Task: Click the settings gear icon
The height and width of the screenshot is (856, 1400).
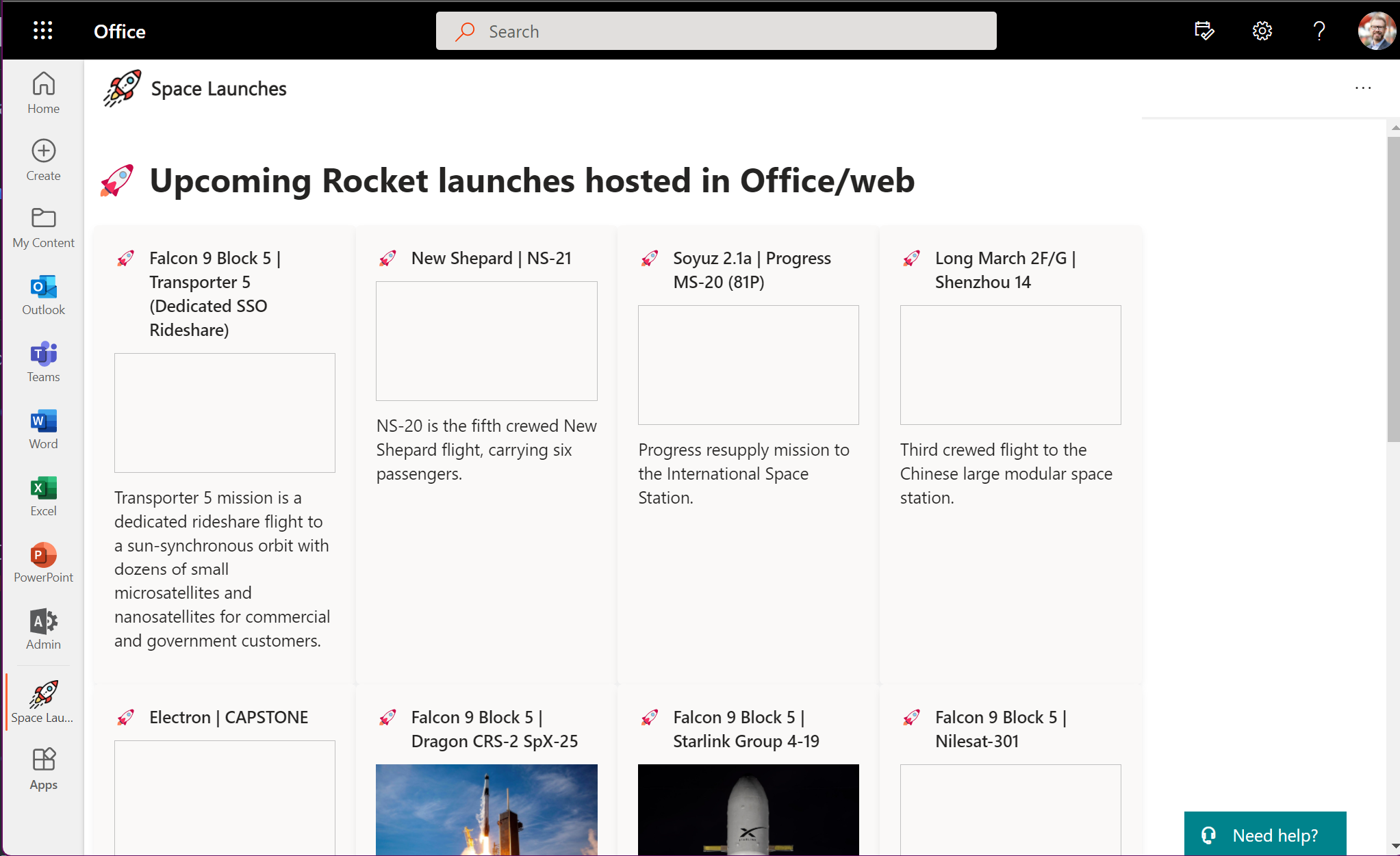Action: pos(1262,31)
